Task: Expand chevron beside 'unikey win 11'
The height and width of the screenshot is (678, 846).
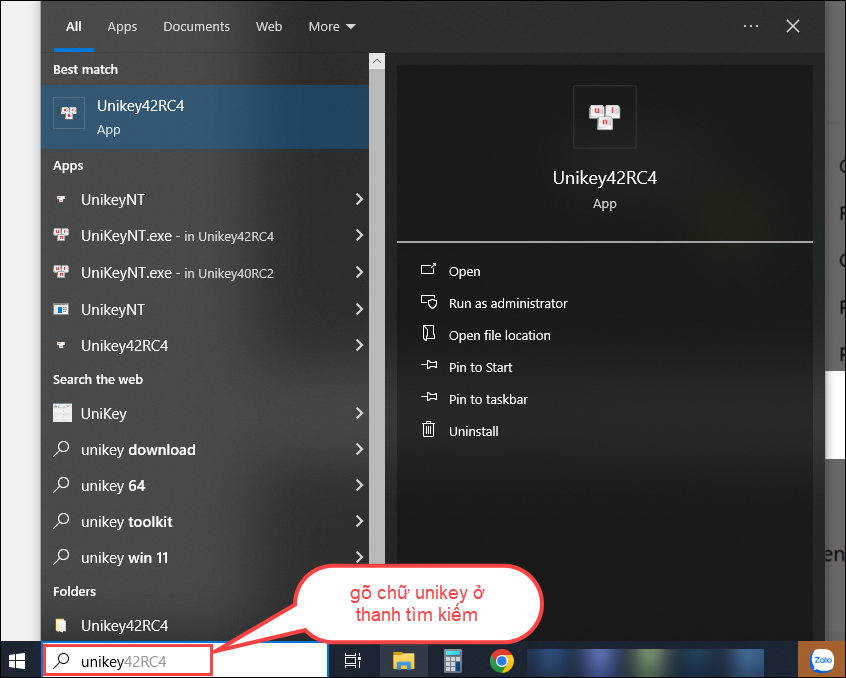Action: [x=359, y=557]
